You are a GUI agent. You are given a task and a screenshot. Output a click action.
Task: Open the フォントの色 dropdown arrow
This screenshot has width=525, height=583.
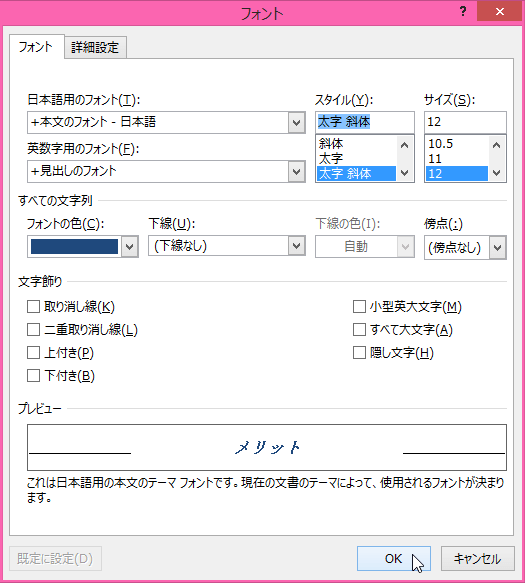129,247
